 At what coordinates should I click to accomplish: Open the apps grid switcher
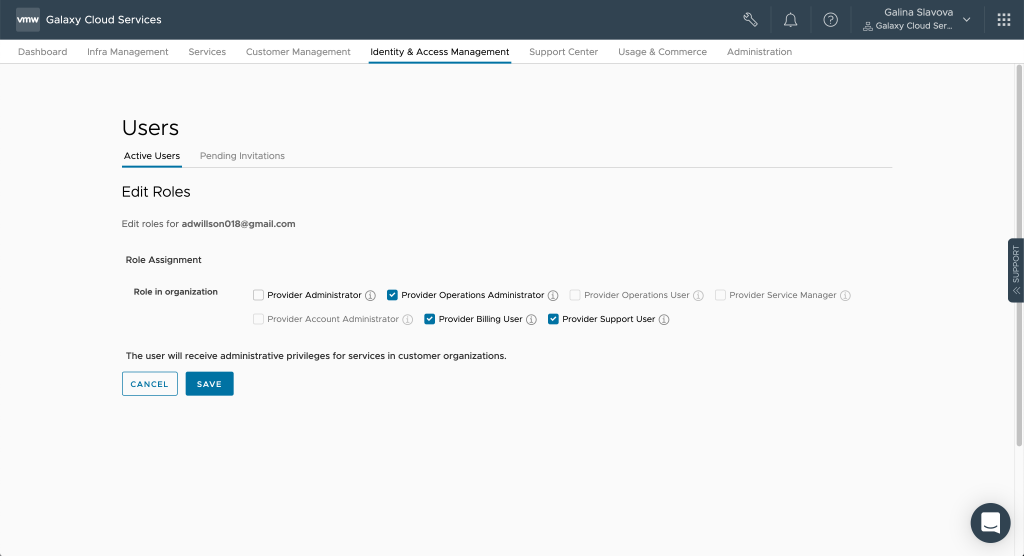[1004, 19]
